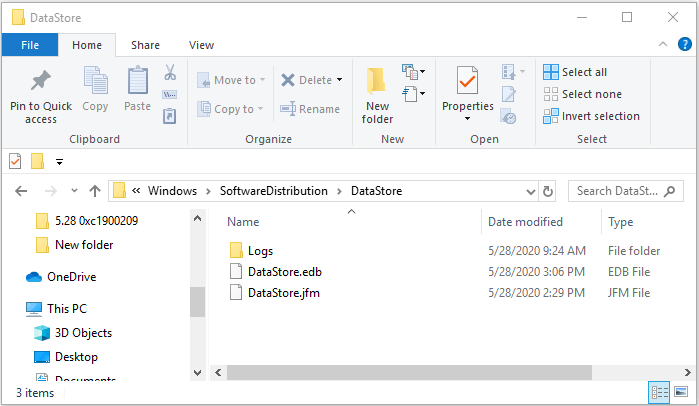Click Quick Access Toolbar new folder icon
Viewport: 699px width, 406px height.
[x=37, y=161]
